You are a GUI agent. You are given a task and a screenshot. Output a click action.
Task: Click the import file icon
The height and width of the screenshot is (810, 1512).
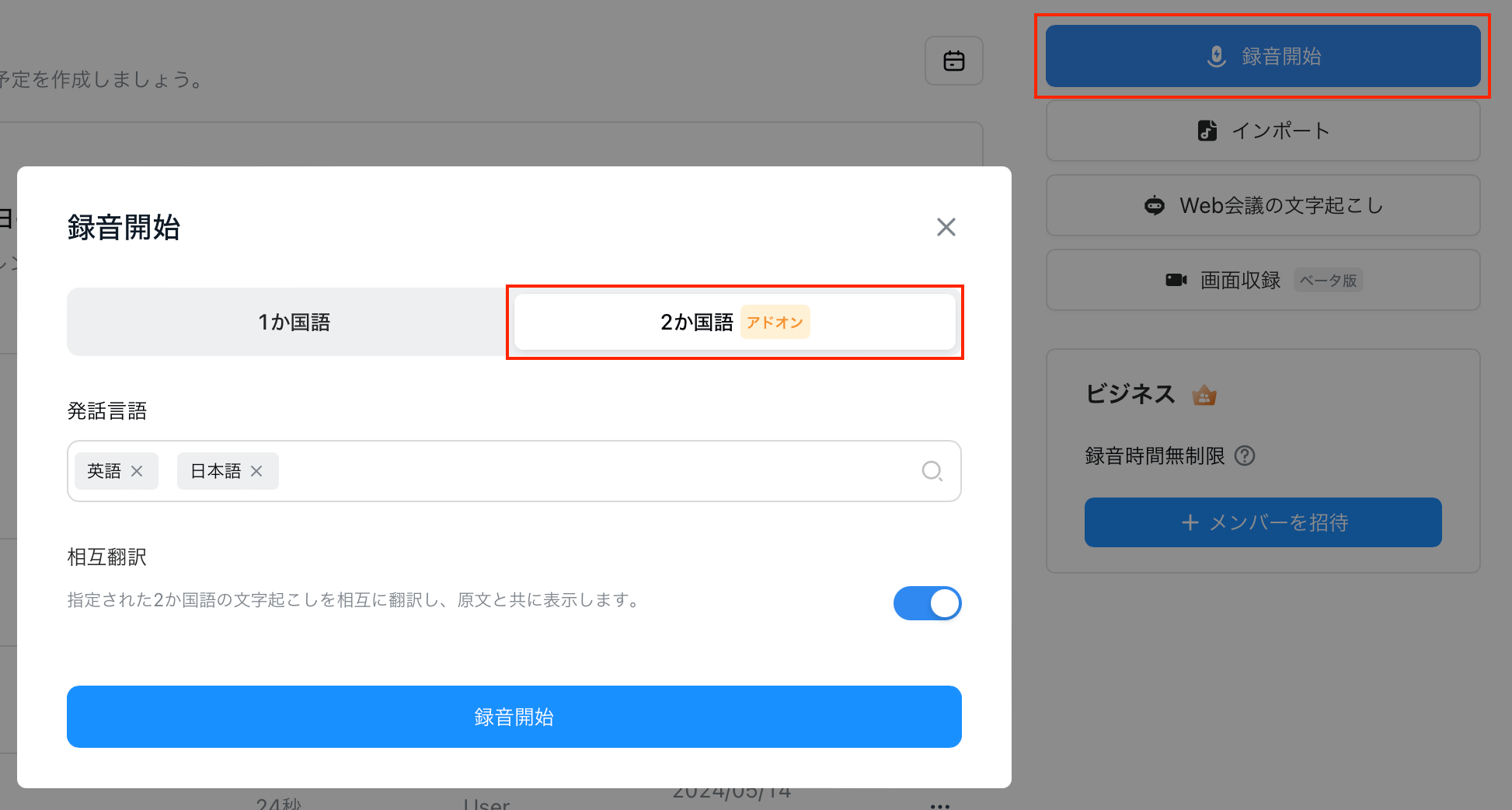1207,131
